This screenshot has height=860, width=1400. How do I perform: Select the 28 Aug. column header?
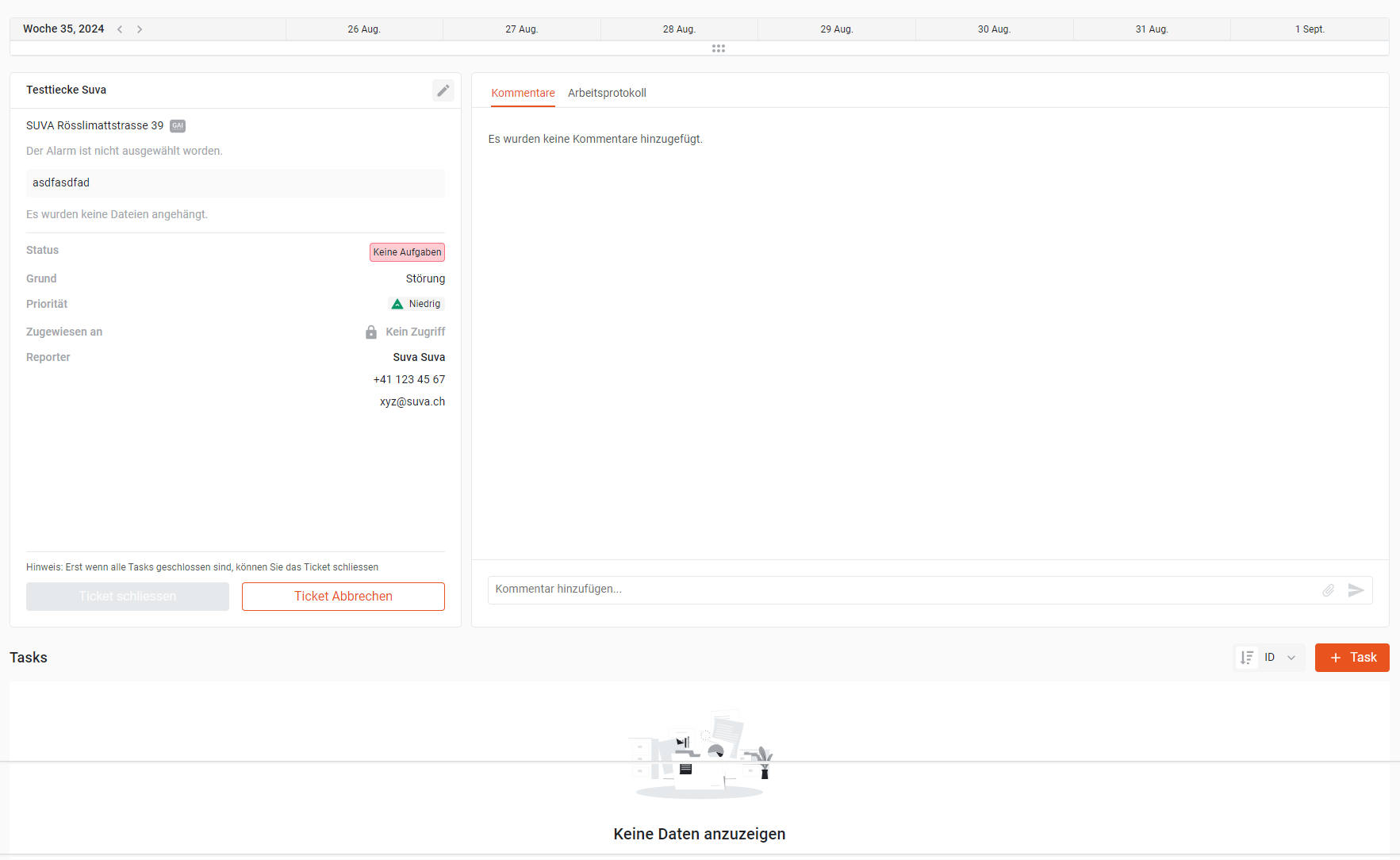(x=679, y=29)
